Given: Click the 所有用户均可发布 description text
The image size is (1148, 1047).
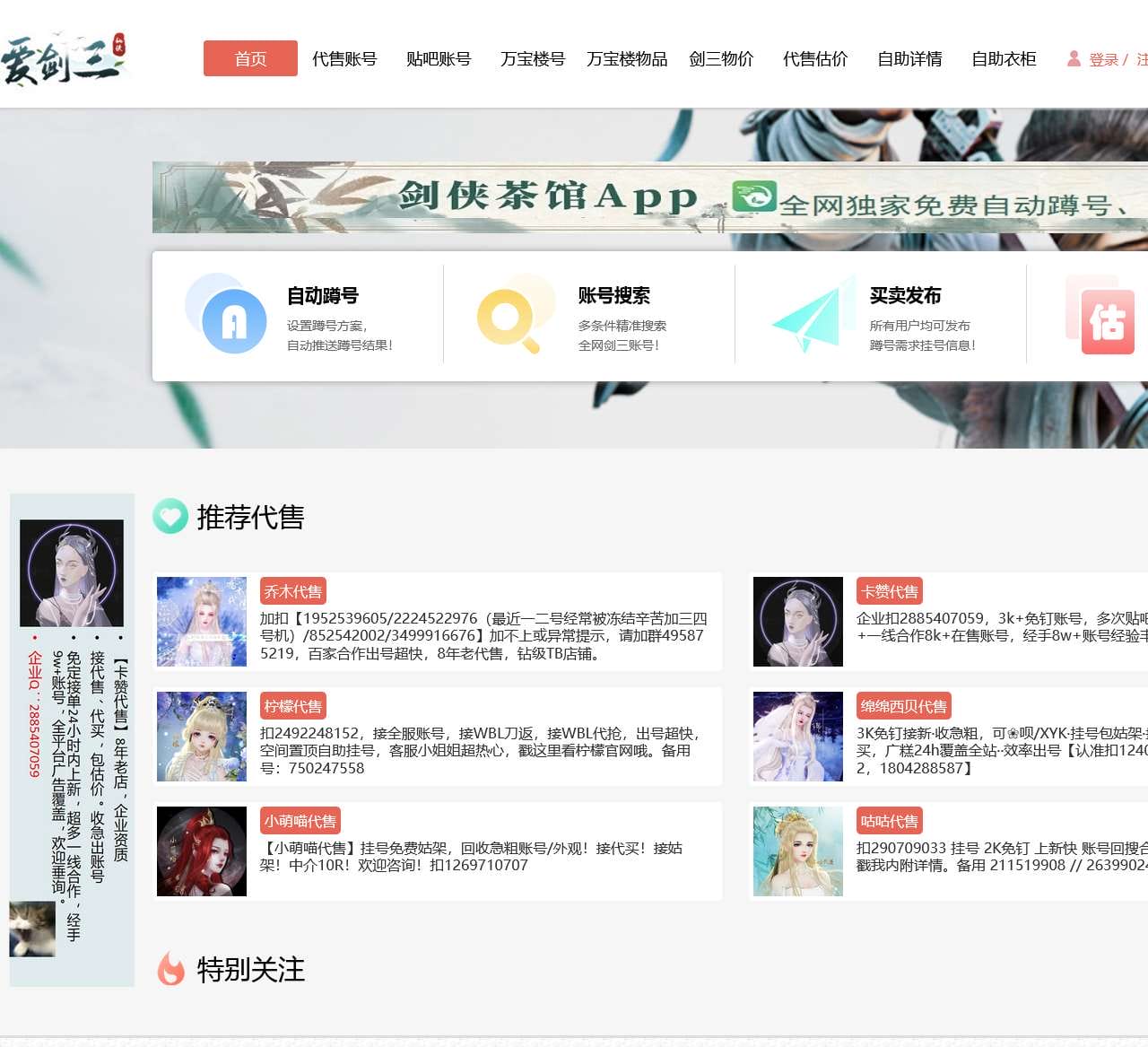Looking at the screenshot, I should tap(920, 326).
